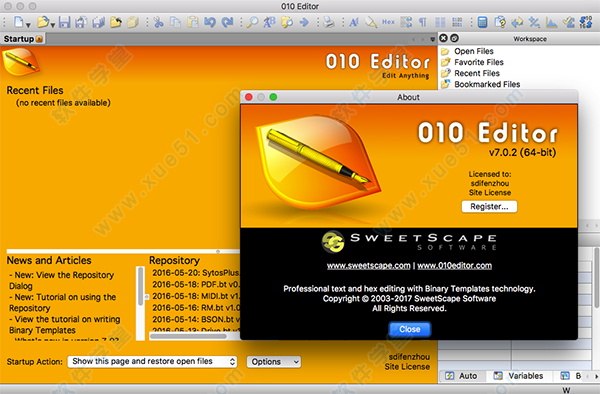Open www.010editor.com link
Viewport: 600px width, 394px height.
[x=455, y=265]
